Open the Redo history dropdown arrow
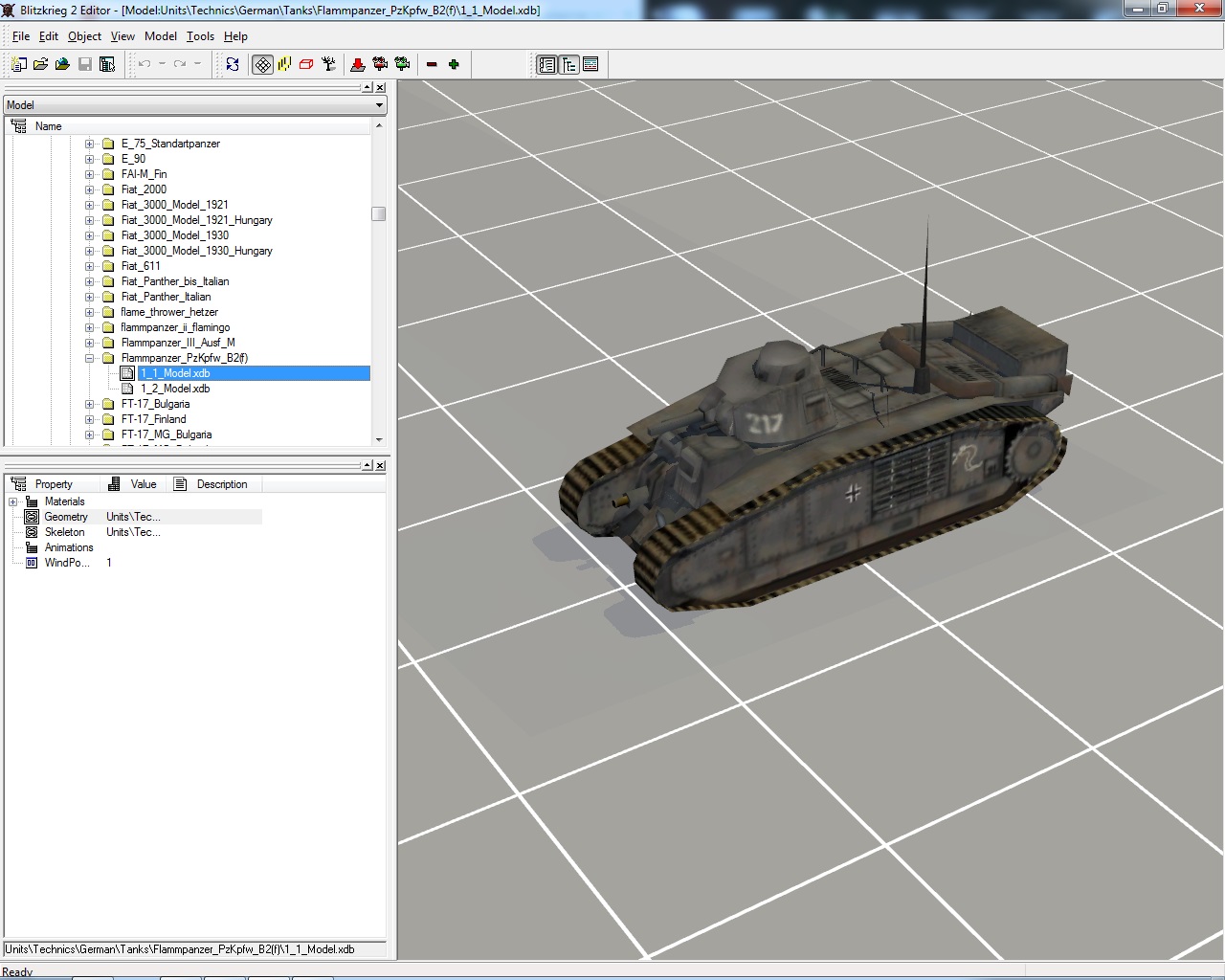The width and height of the screenshot is (1225, 980). [197, 64]
